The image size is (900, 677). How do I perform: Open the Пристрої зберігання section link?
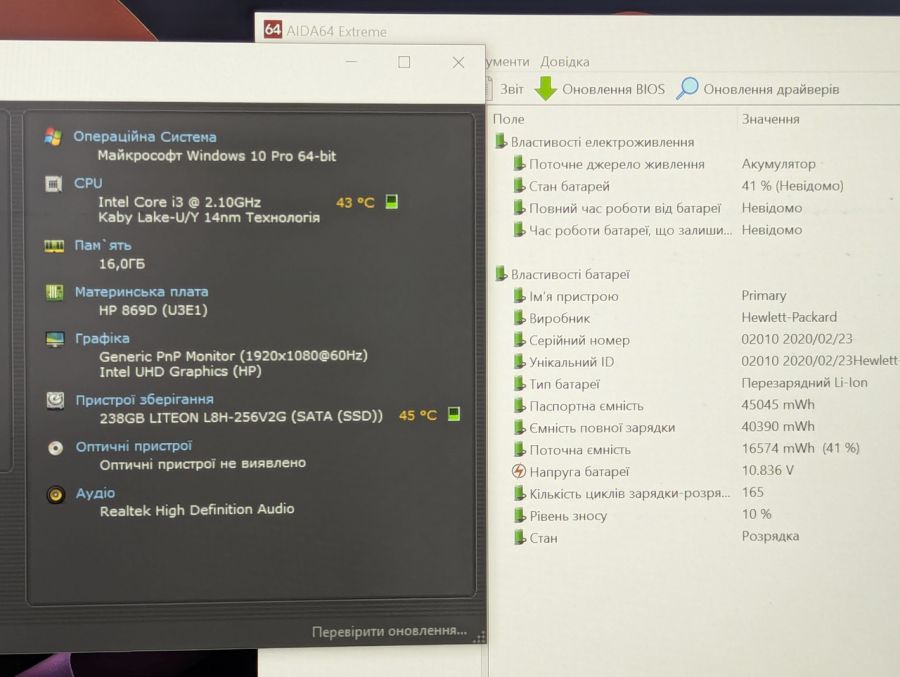click(145, 400)
